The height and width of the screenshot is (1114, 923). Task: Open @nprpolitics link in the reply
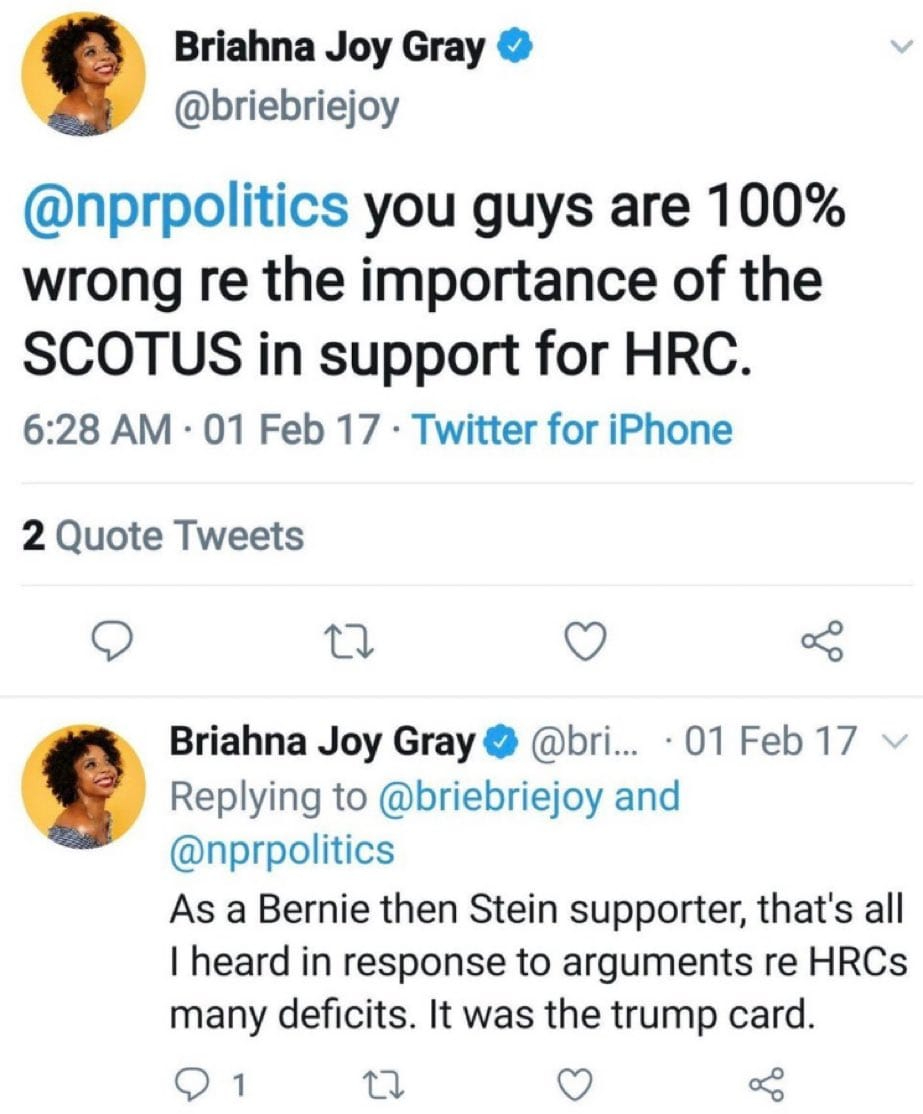pos(283,851)
